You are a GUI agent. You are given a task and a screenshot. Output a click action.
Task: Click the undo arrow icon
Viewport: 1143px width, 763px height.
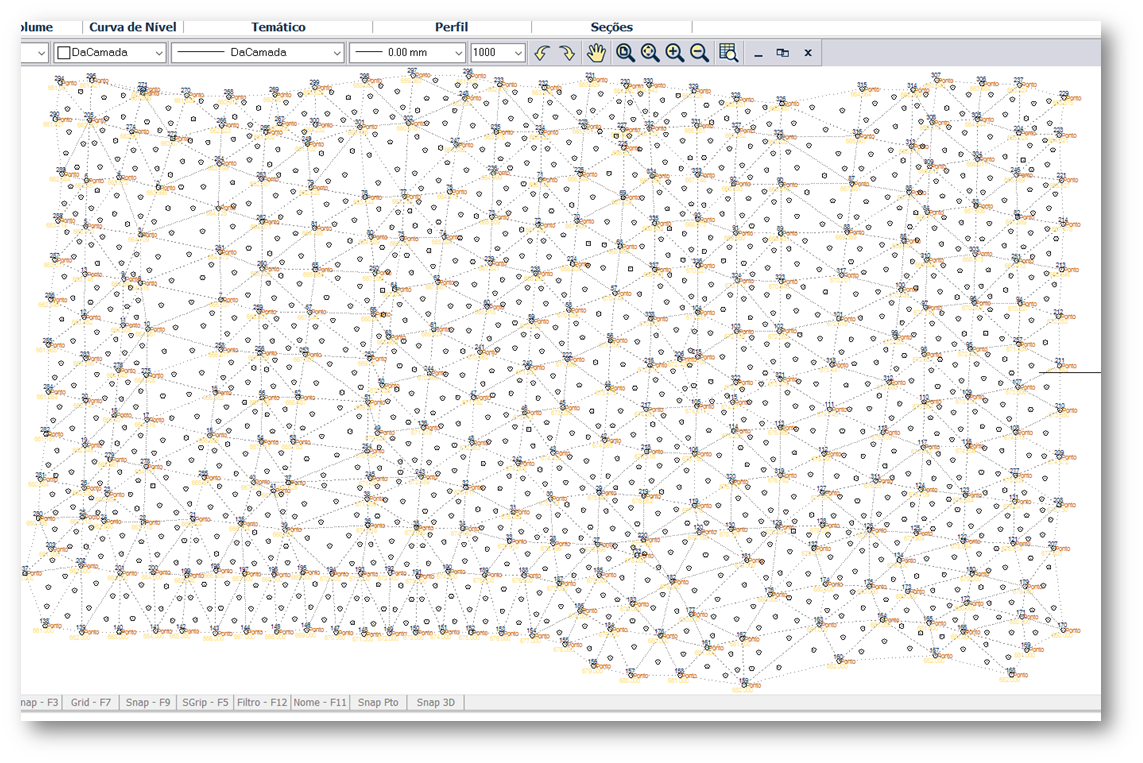[x=542, y=53]
